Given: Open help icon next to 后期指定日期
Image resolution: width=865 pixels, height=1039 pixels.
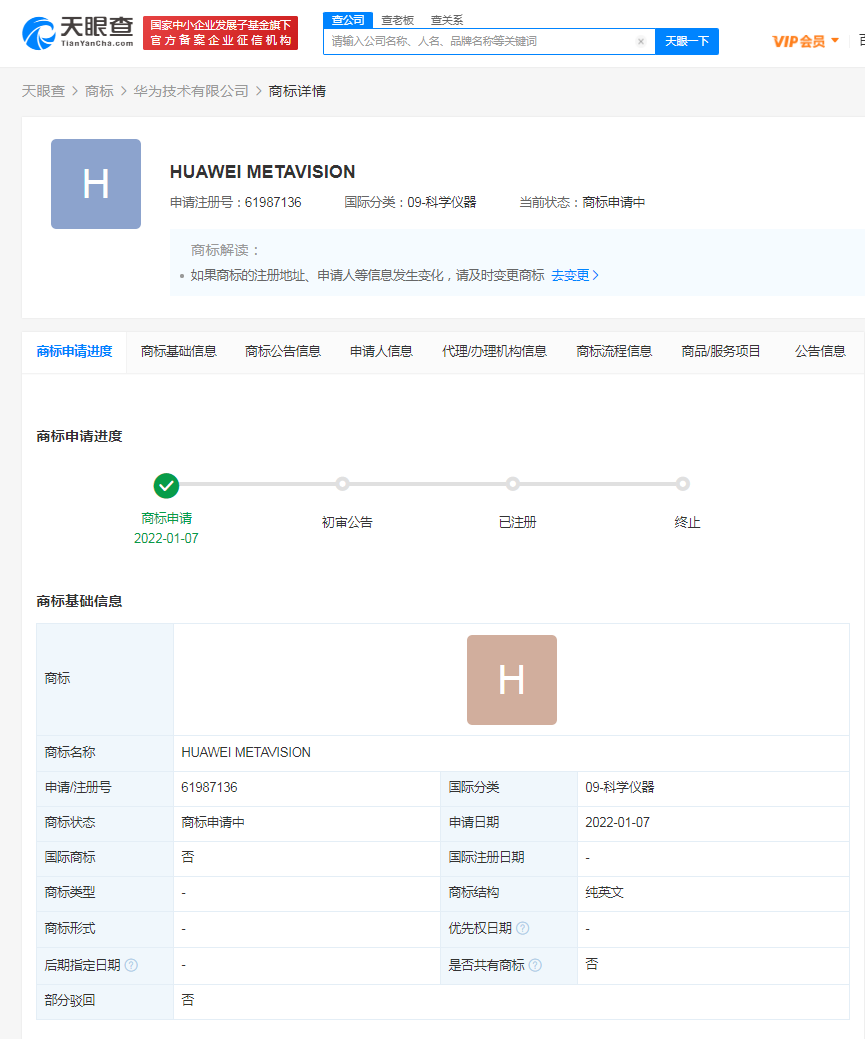Looking at the screenshot, I should point(131,965).
